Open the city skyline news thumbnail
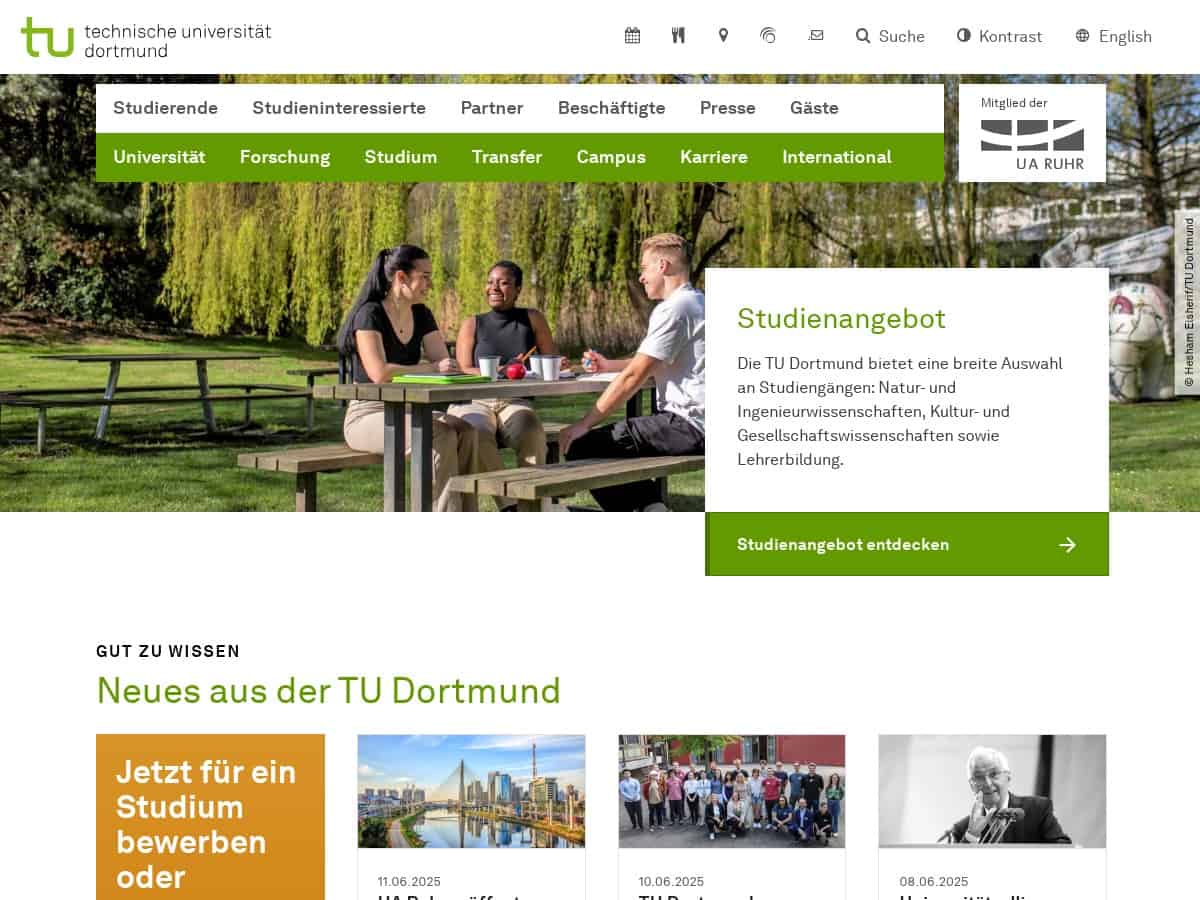 [471, 791]
